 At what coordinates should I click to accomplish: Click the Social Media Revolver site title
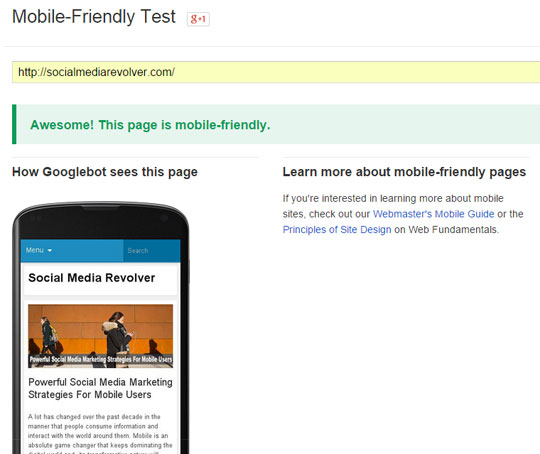point(92,278)
